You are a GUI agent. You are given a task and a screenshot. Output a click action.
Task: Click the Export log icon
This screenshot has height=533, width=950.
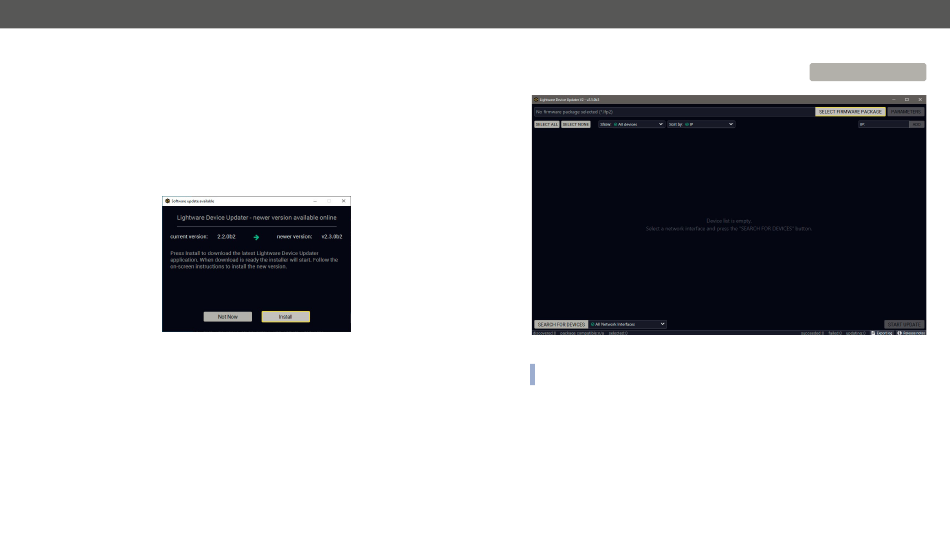(x=873, y=333)
